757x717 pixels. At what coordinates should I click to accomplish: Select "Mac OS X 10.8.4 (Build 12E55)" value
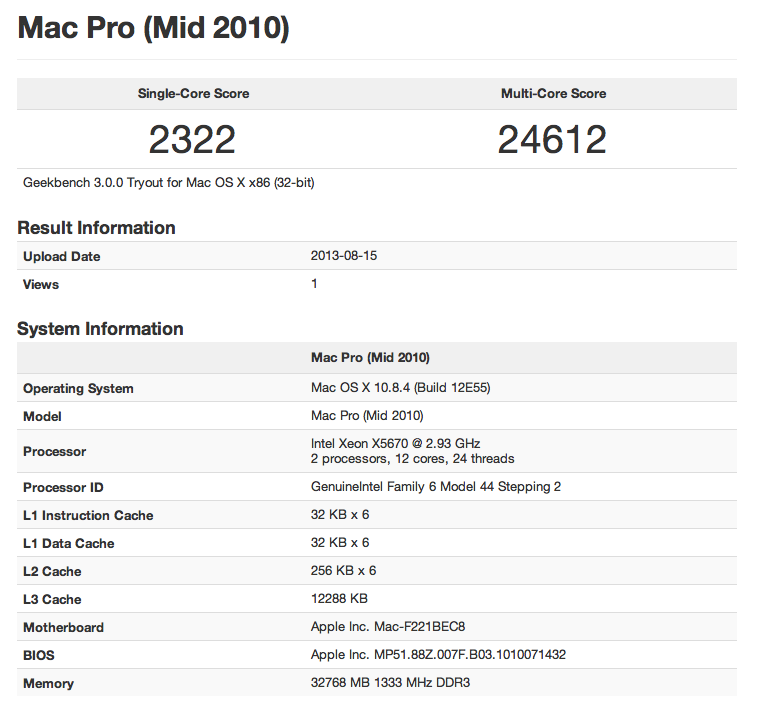401,388
